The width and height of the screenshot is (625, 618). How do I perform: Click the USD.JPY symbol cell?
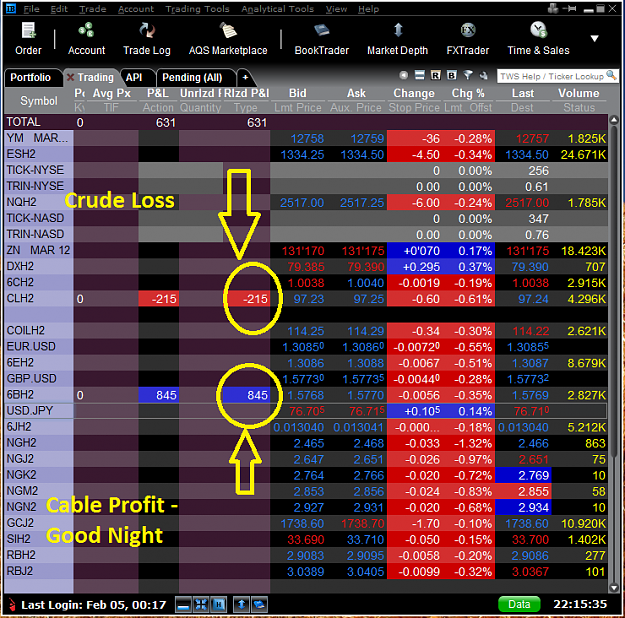point(39,411)
